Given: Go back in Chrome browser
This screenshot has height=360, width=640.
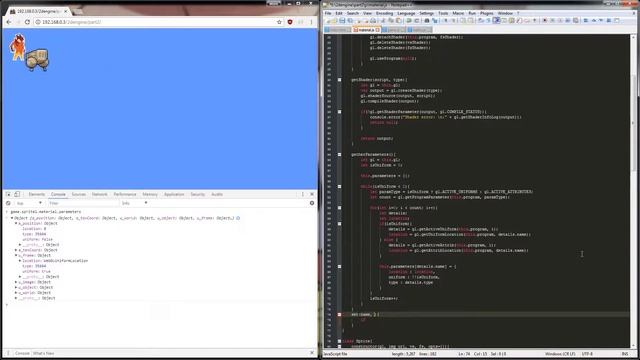Looking at the screenshot, I should 9,22.
